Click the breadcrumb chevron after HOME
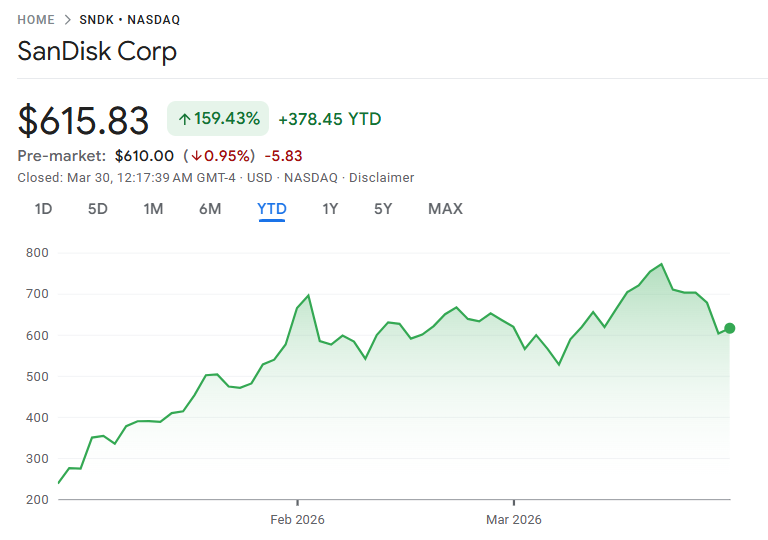Image resolution: width=768 pixels, height=540 pixels. tap(67, 20)
